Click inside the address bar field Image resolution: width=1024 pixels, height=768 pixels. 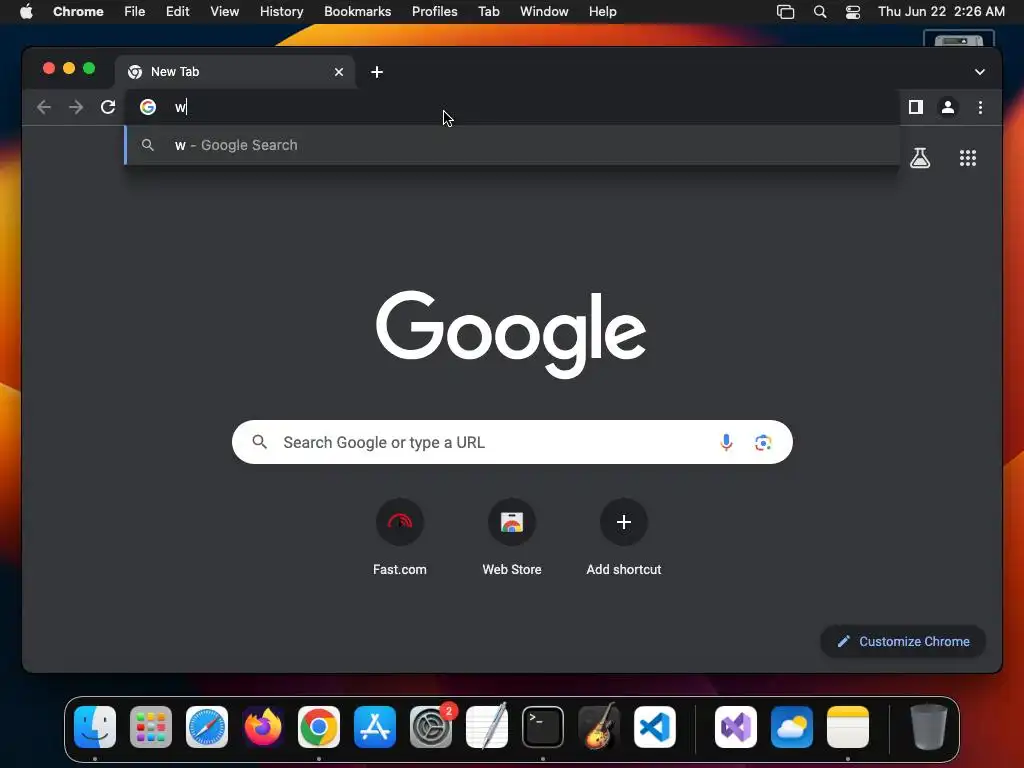point(512,107)
